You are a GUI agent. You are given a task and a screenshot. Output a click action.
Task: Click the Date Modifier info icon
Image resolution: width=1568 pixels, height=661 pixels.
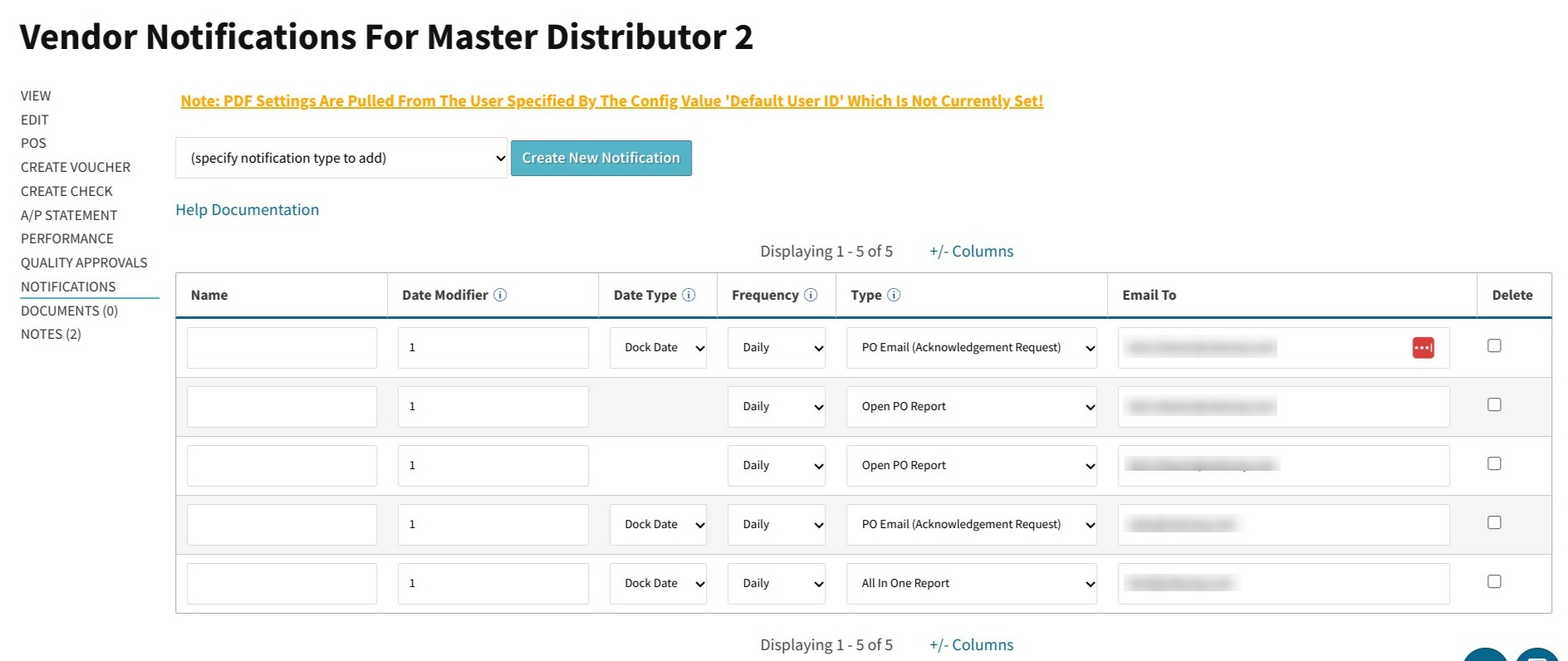(500, 295)
